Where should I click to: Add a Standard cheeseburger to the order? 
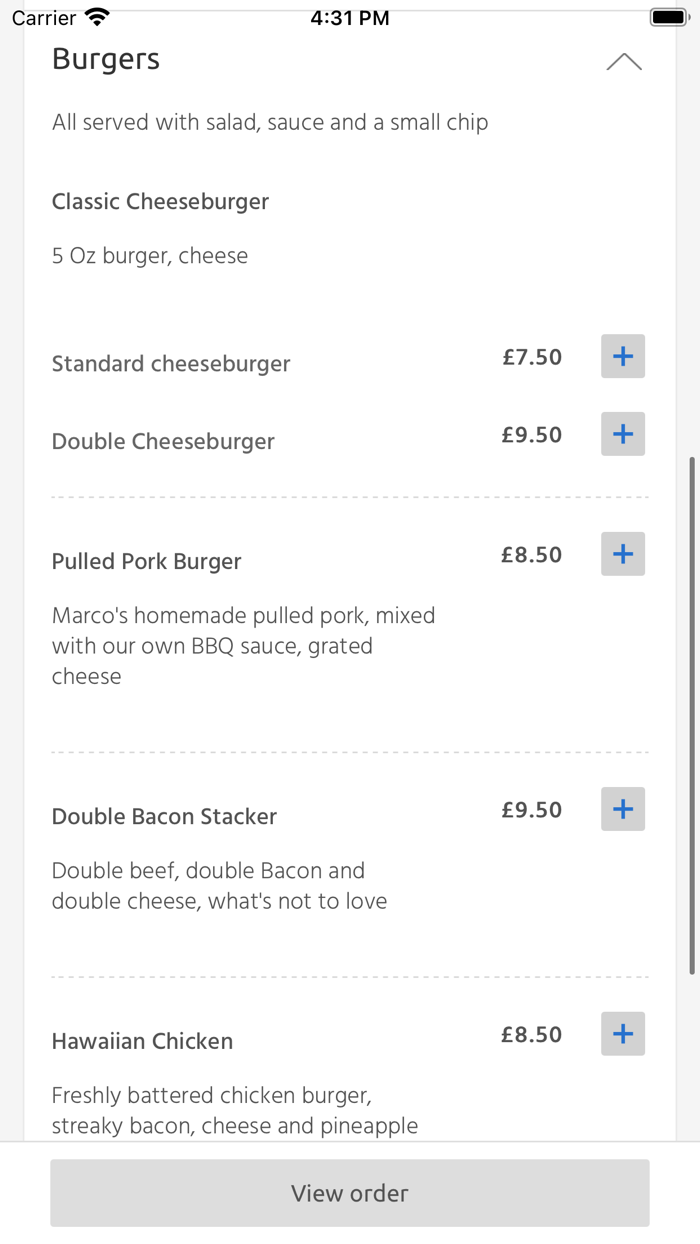click(622, 356)
